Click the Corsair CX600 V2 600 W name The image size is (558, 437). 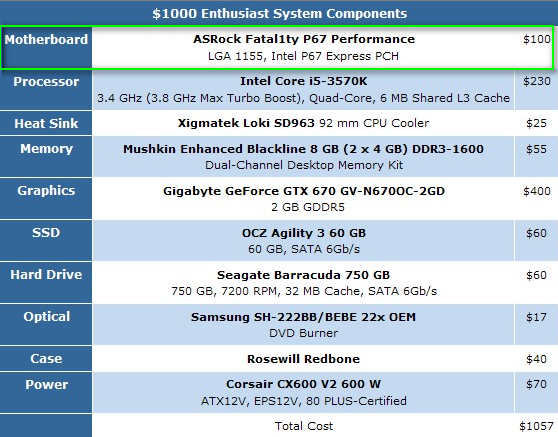[x=304, y=384]
